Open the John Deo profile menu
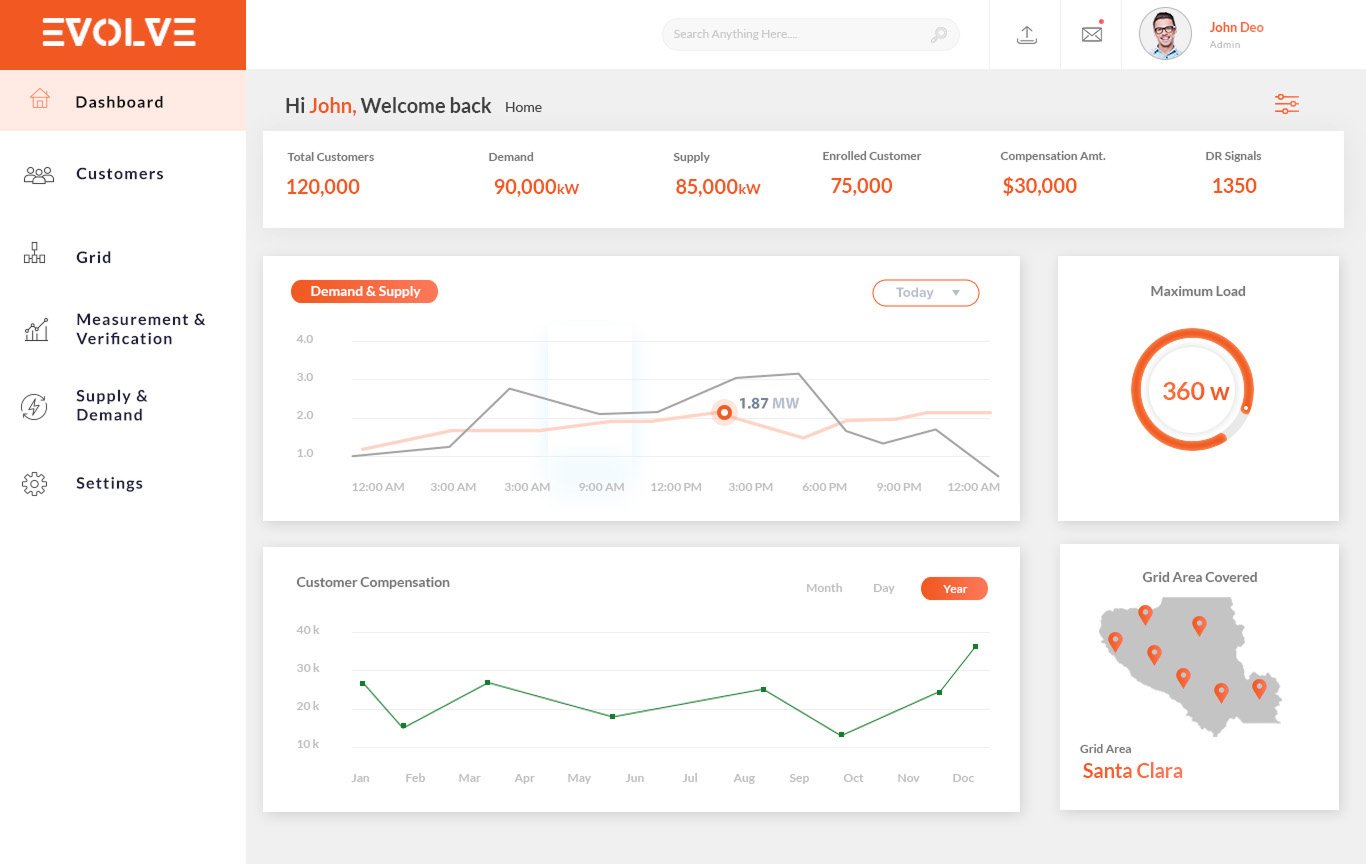The height and width of the screenshot is (864, 1366). pyautogui.click(x=1235, y=35)
